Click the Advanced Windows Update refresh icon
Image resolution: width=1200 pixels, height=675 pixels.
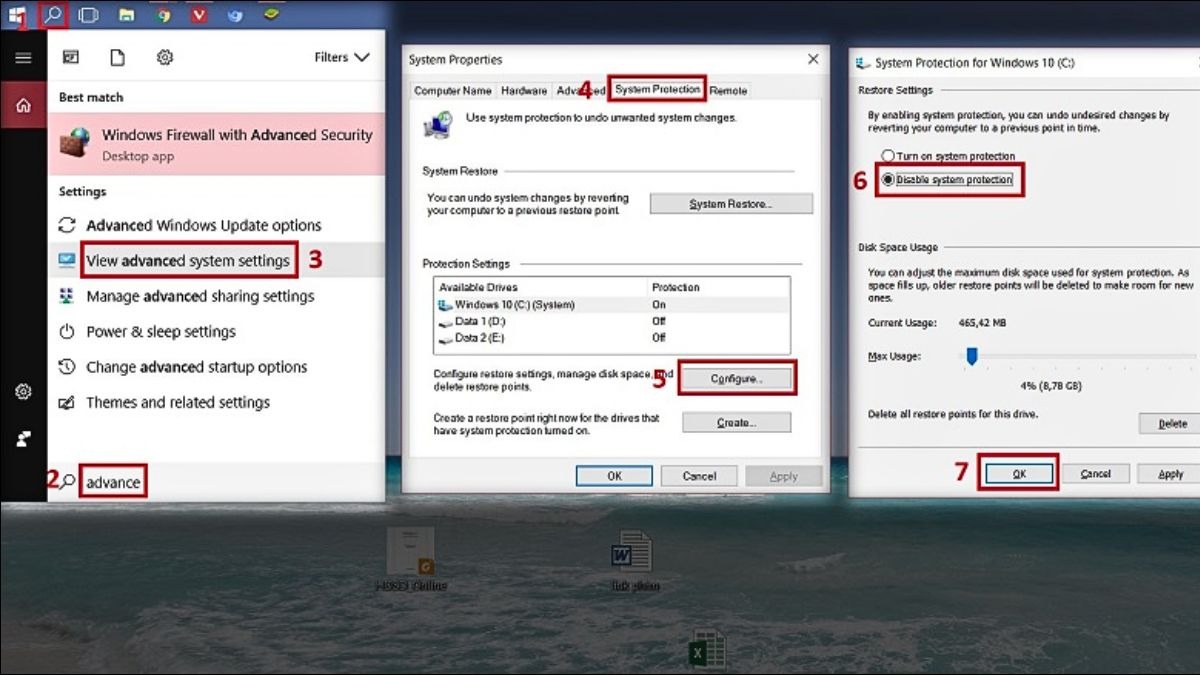coord(67,225)
